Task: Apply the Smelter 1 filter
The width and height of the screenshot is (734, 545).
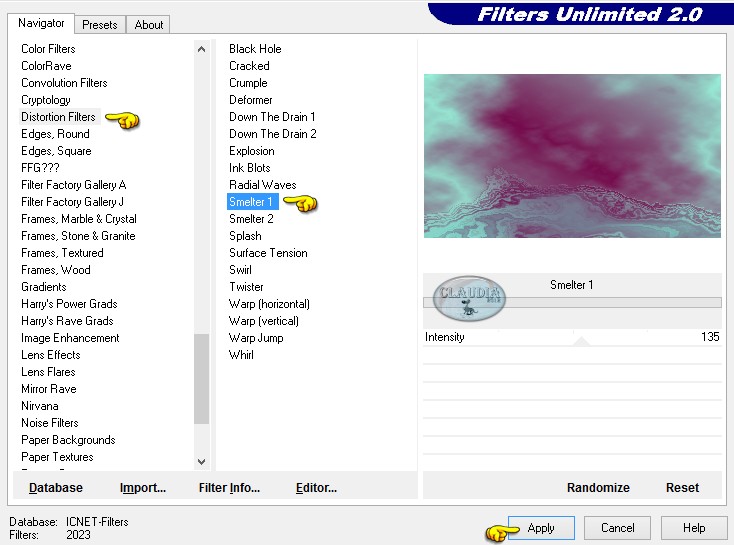Action: click(x=541, y=528)
